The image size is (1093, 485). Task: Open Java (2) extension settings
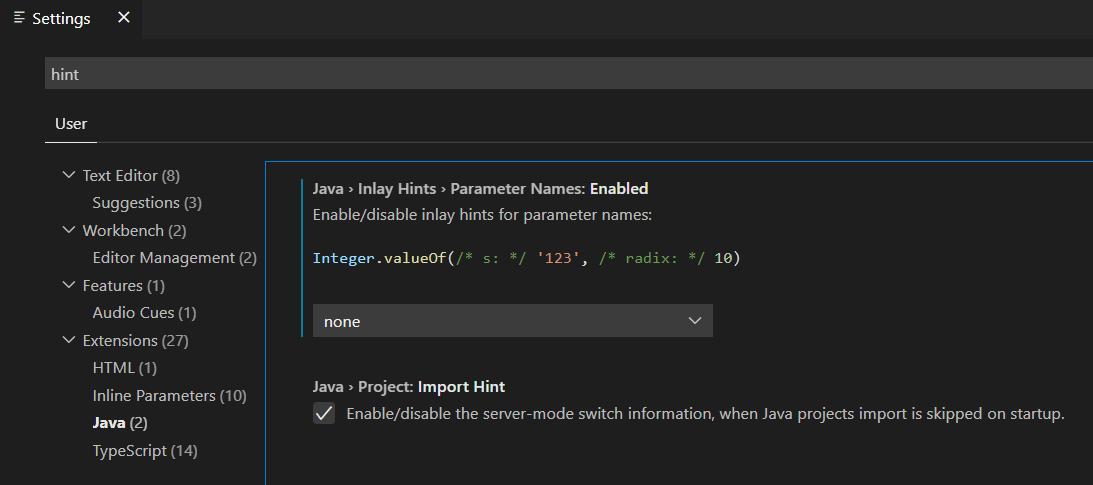click(x=120, y=423)
